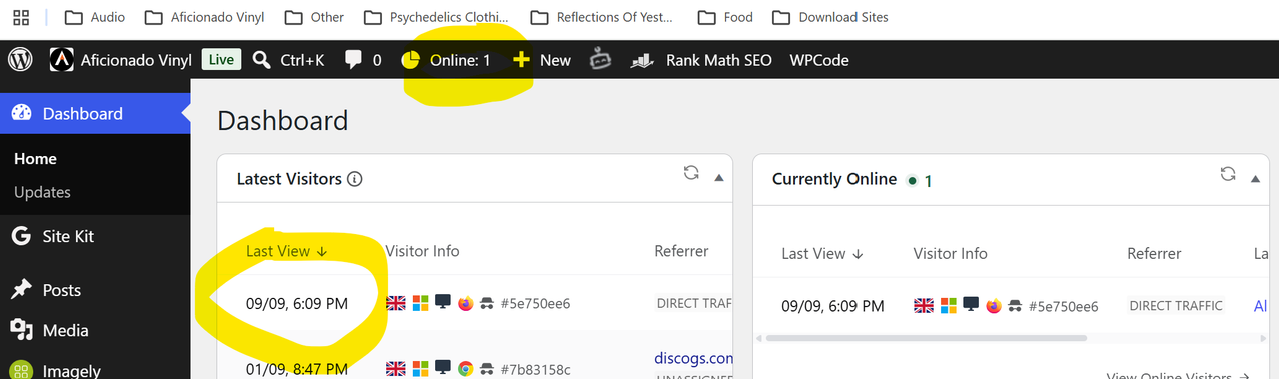This screenshot has height=379, width=1279.
Task: Click desktop monitor icon in Currently Online row
Action: [x=970, y=306]
